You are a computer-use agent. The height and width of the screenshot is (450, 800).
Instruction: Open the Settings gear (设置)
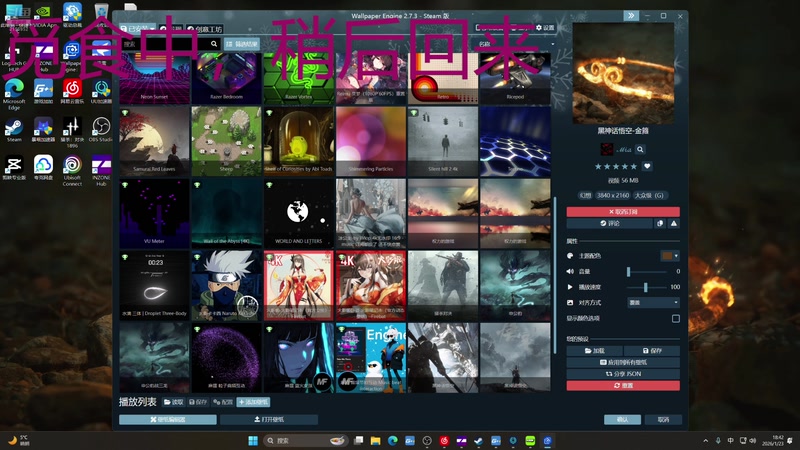point(545,28)
